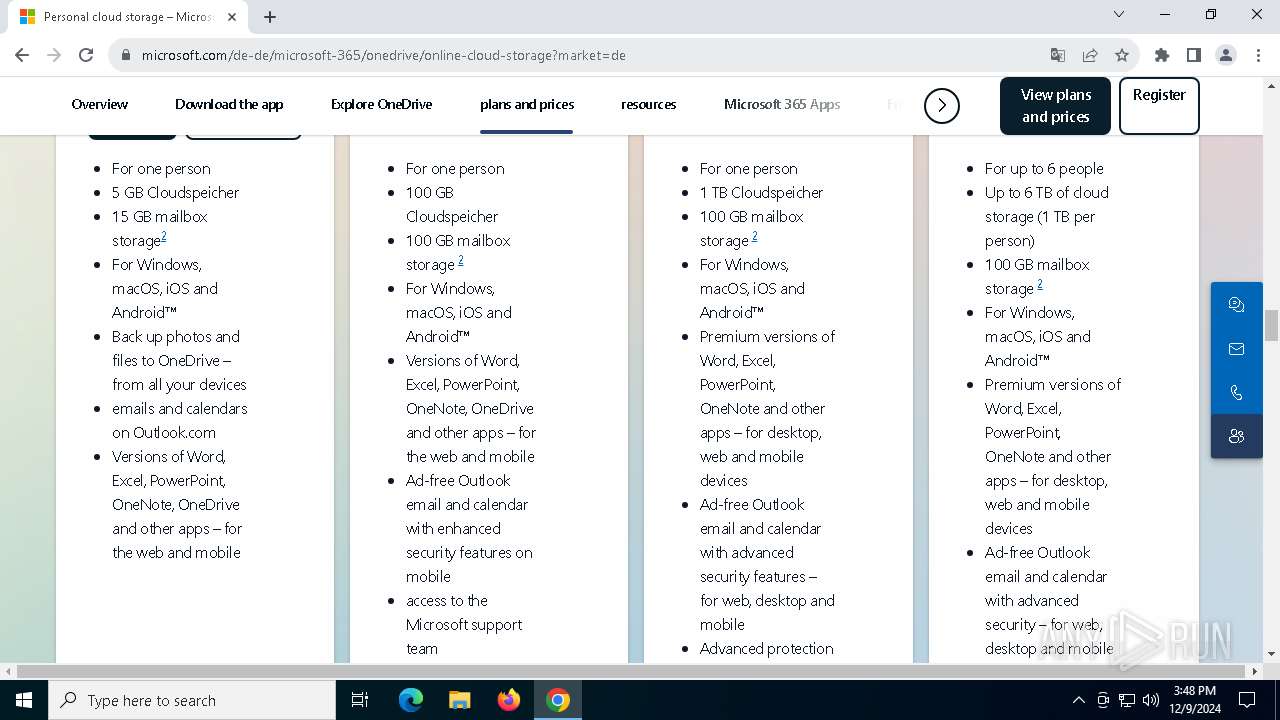Open the Overview nav item
Screen dimensions: 1280x720
point(100,104)
